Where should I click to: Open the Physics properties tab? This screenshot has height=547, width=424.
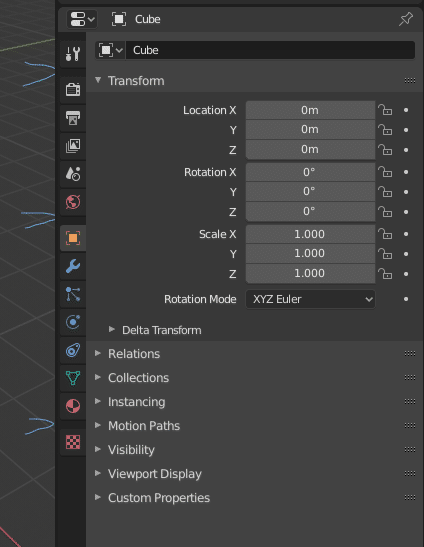click(73, 322)
